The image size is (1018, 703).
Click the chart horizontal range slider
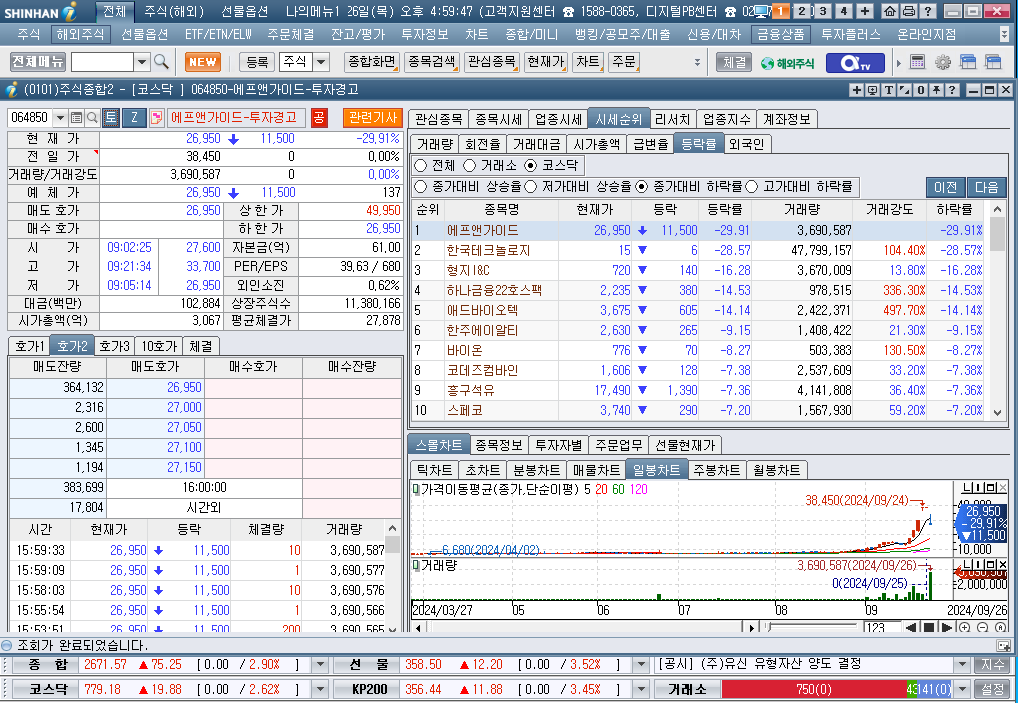pyautogui.click(x=812, y=628)
